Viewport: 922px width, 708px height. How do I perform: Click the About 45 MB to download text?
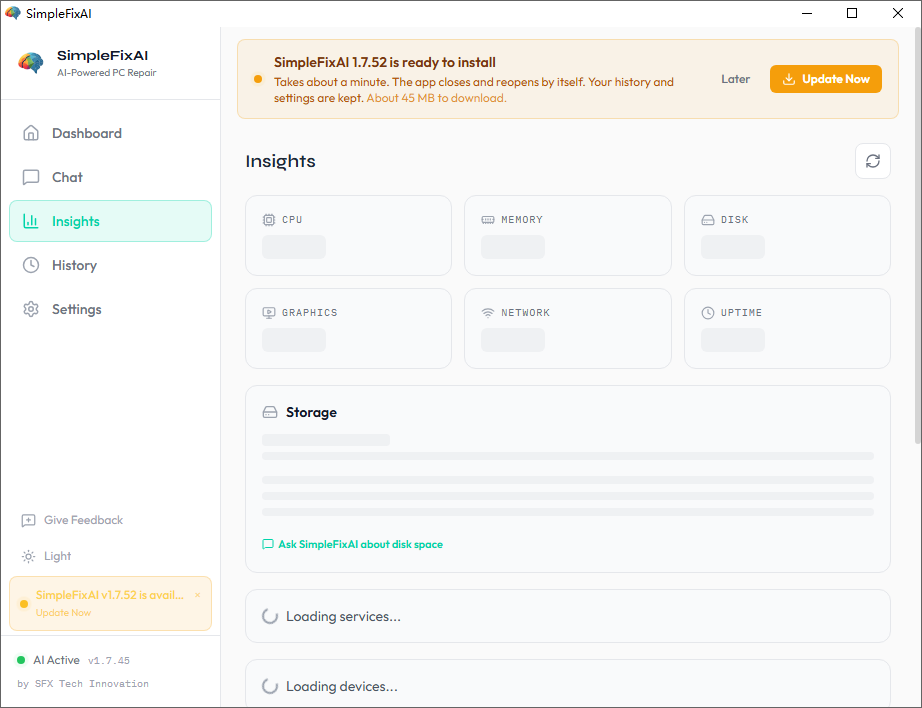(x=436, y=98)
